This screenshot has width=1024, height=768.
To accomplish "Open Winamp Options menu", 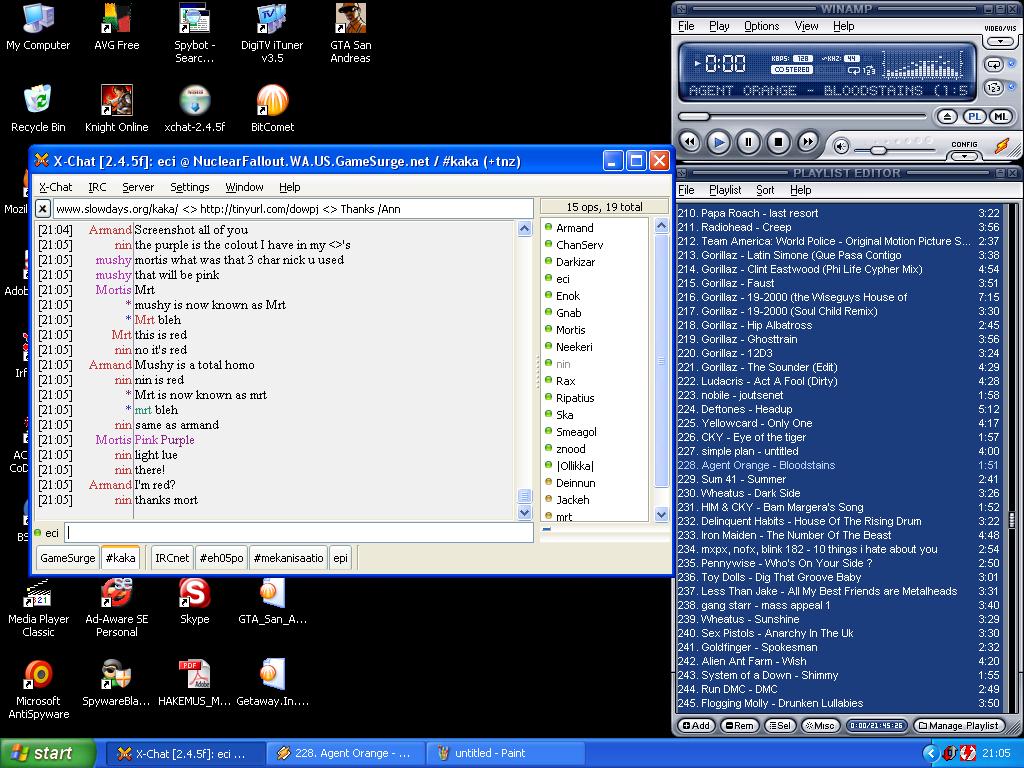I will coord(761,26).
